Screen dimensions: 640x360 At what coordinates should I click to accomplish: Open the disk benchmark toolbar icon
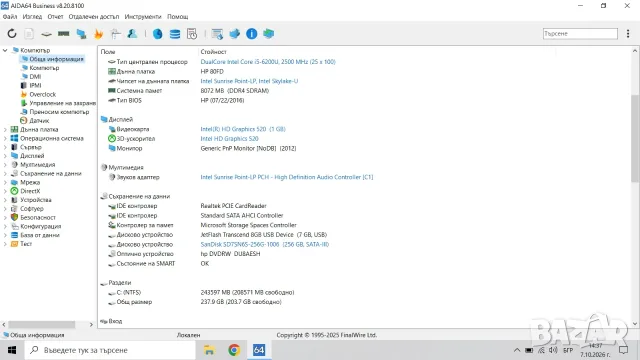[x=46, y=33]
